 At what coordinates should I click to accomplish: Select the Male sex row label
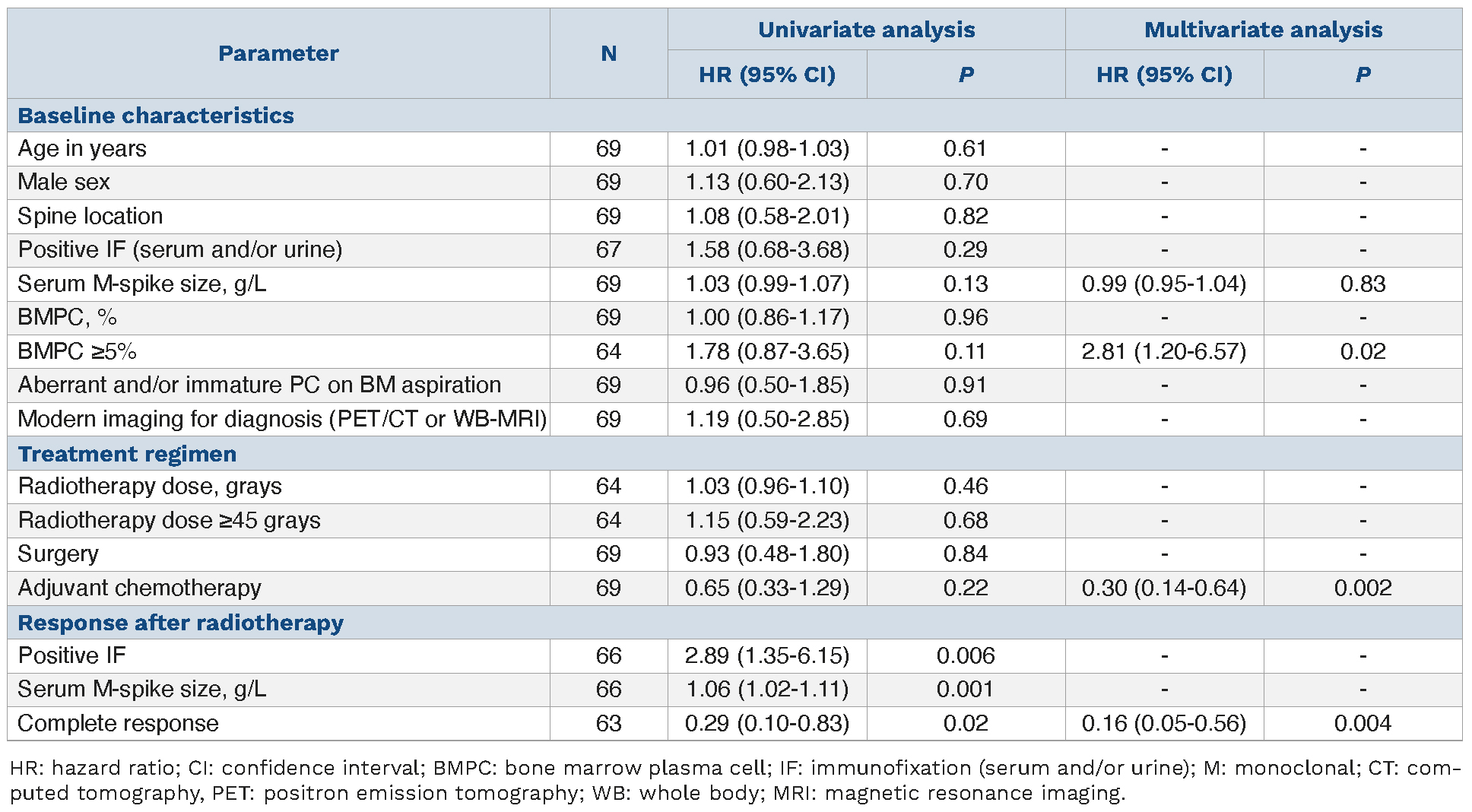coord(64,182)
